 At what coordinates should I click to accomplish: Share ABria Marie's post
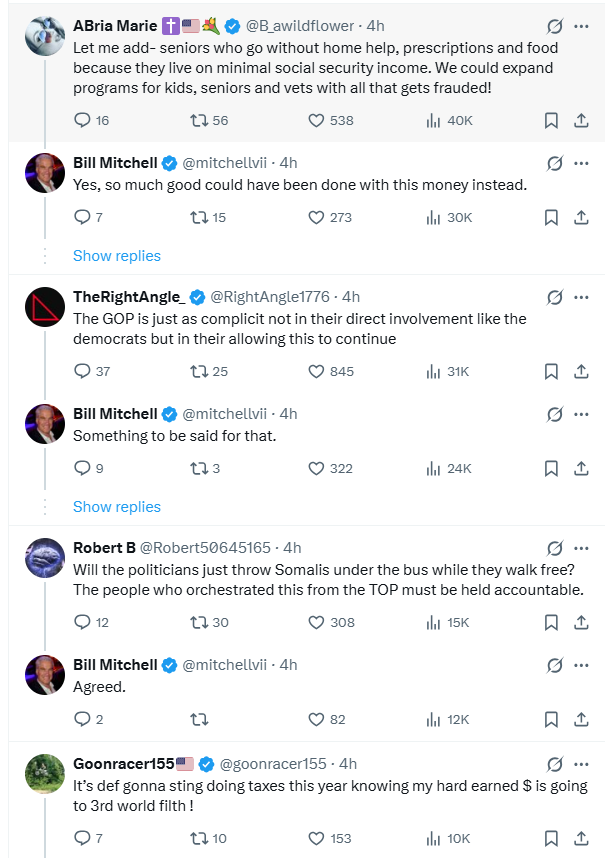[581, 121]
